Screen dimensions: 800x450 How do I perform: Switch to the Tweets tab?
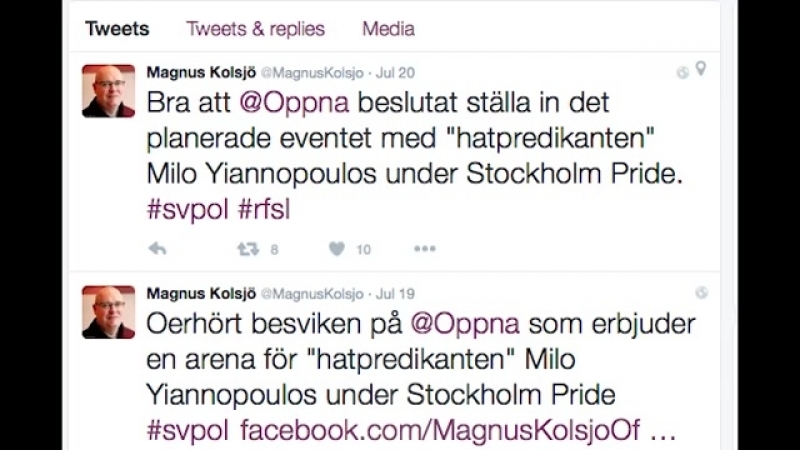click(x=117, y=29)
